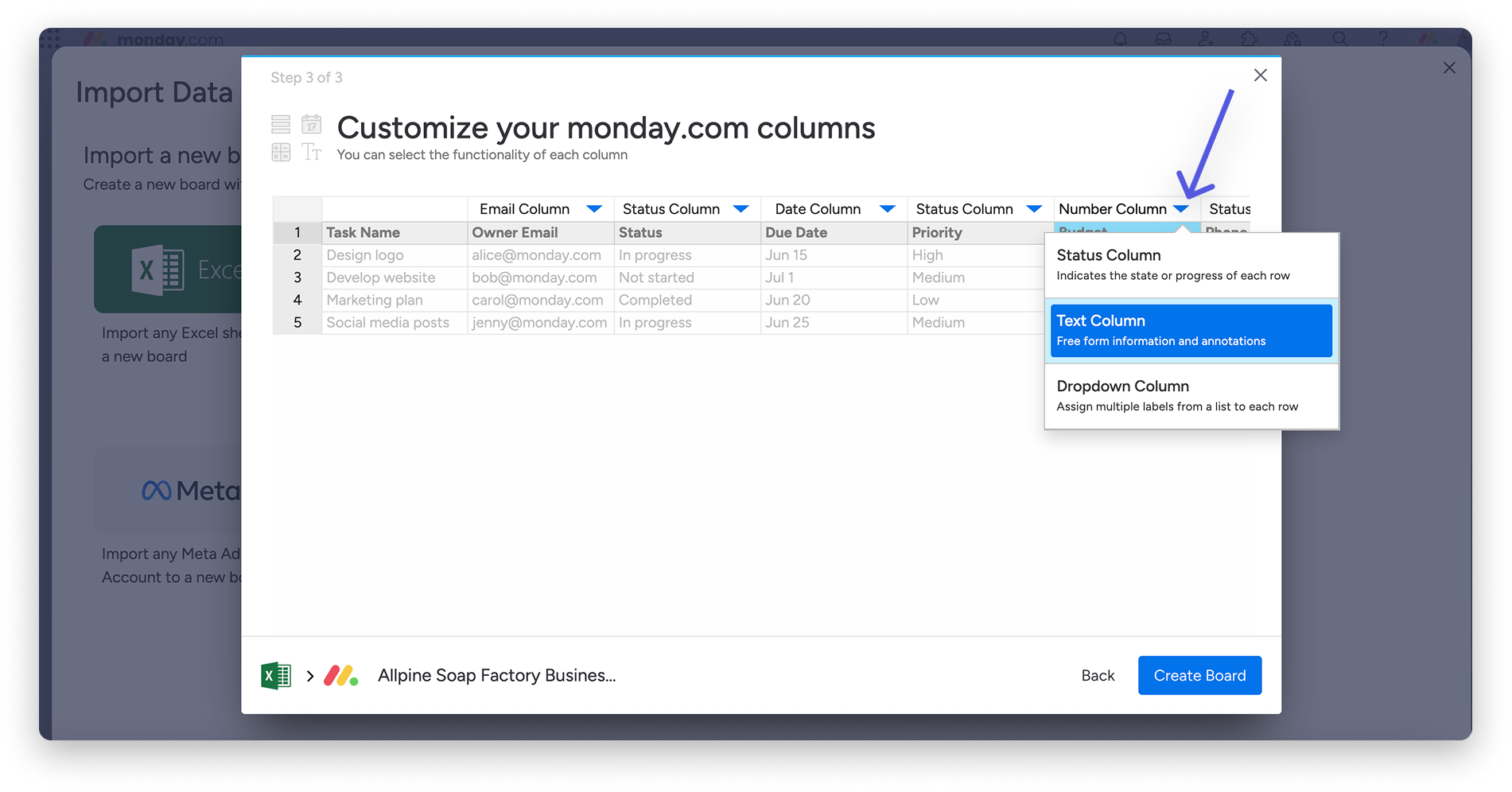
Task: Choose Status Column from the type list
Action: tap(1191, 265)
